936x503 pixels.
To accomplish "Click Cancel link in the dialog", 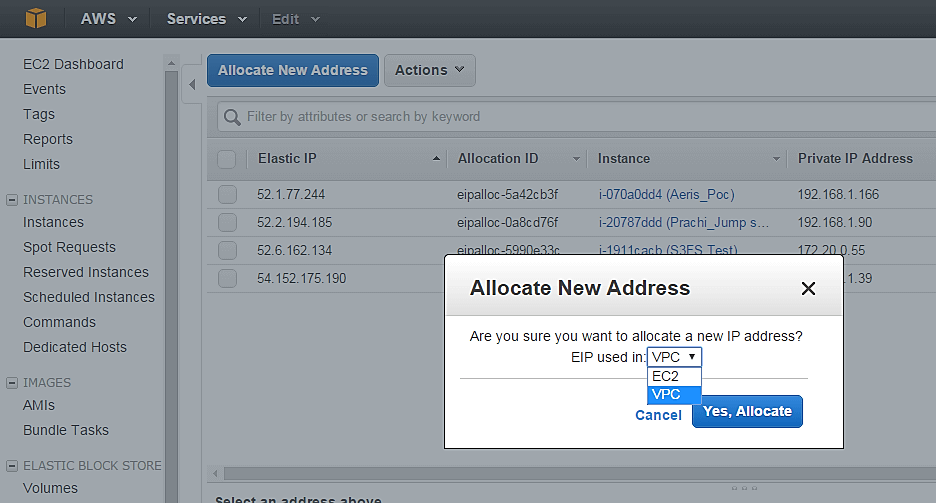I will (x=658, y=415).
